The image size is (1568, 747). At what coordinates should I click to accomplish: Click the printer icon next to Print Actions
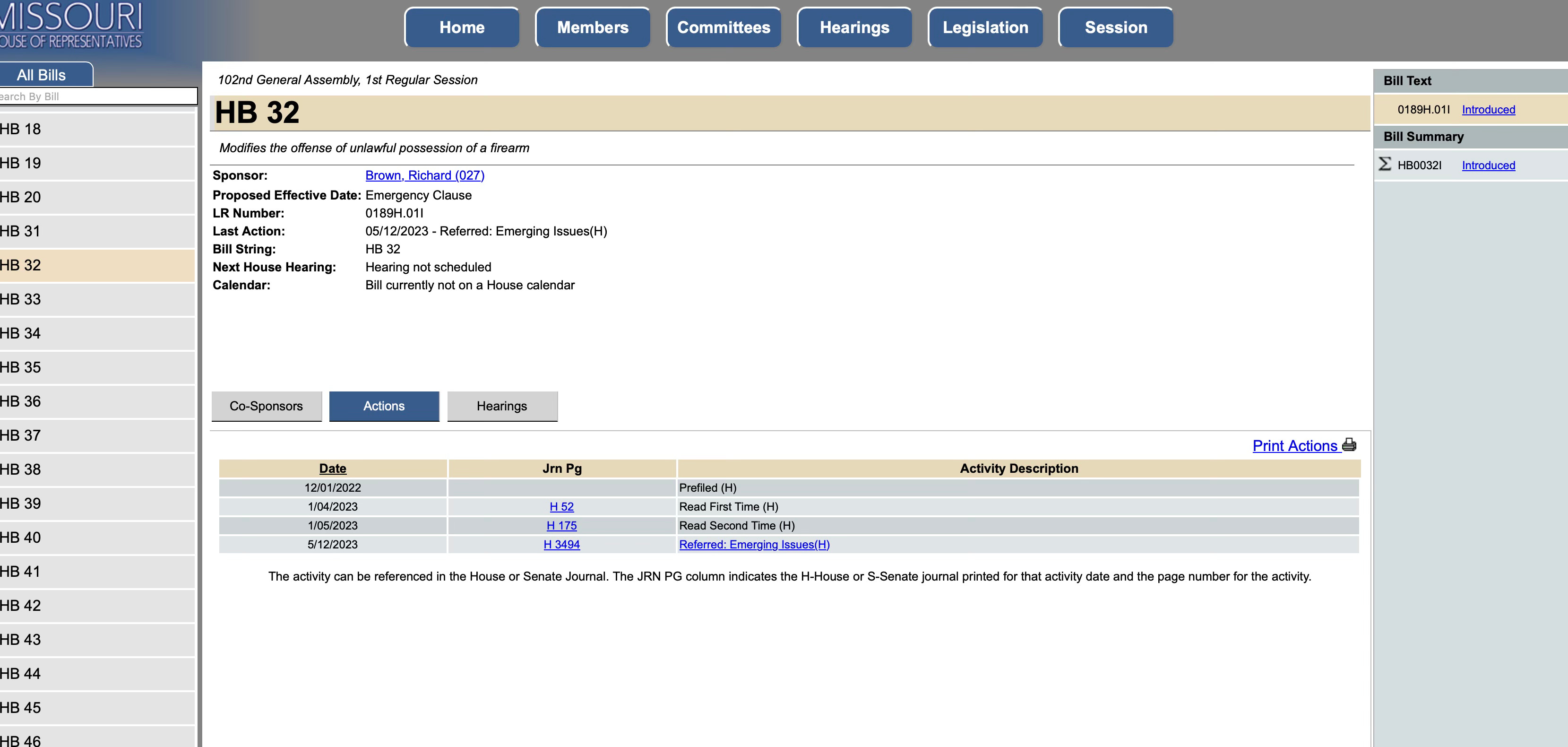pyautogui.click(x=1349, y=445)
